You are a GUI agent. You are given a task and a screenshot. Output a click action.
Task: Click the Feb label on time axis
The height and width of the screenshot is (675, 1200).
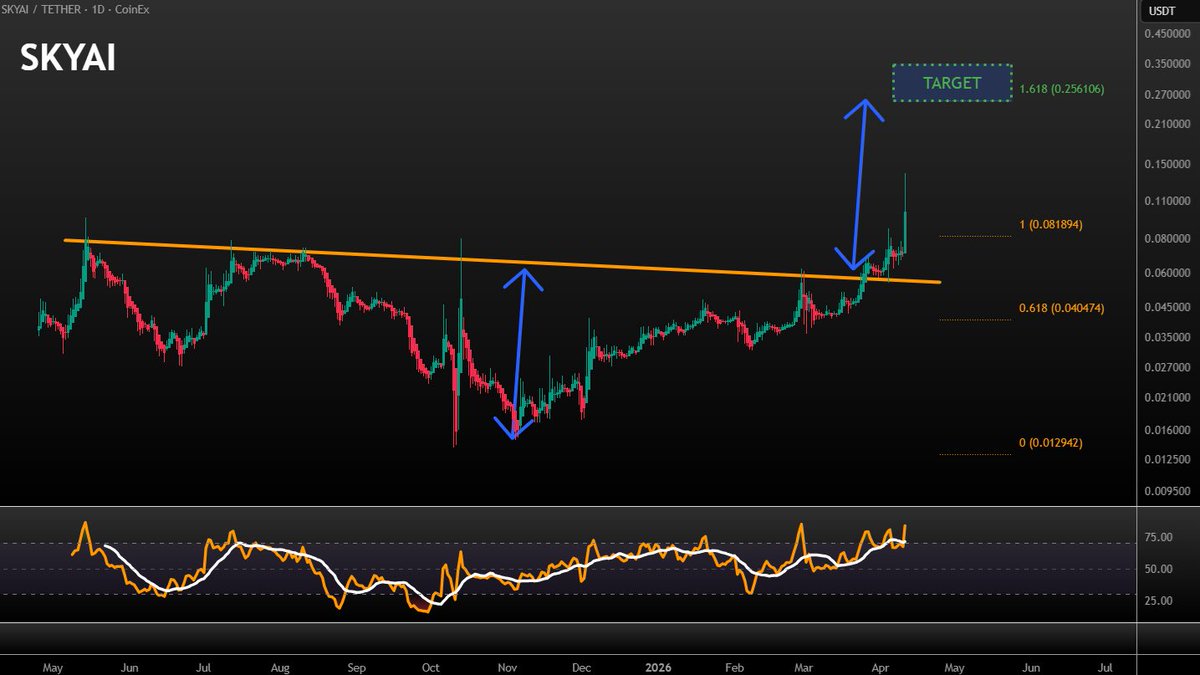tap(734, 665)
